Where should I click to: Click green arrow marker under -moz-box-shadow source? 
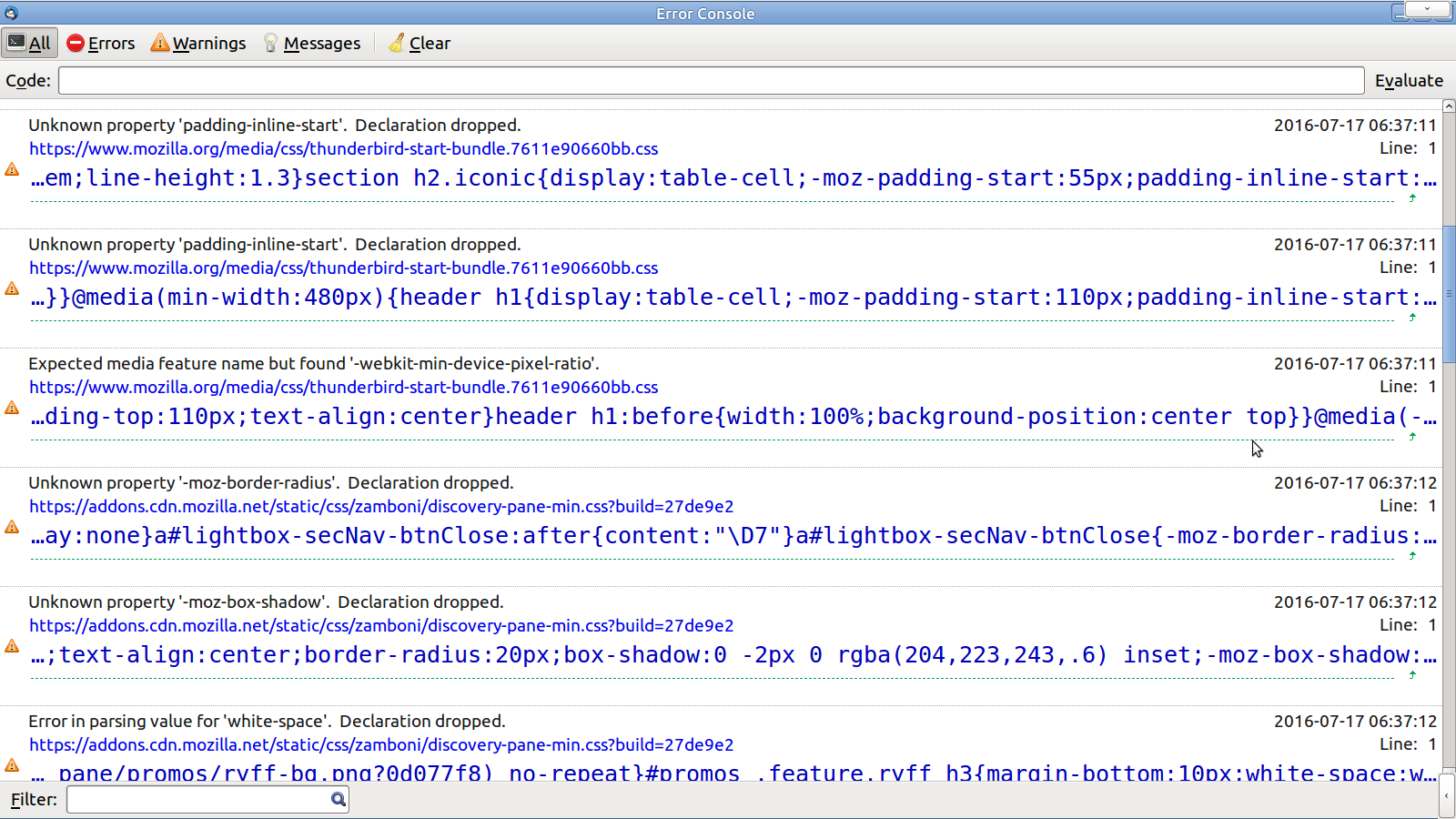(1412, 674)
